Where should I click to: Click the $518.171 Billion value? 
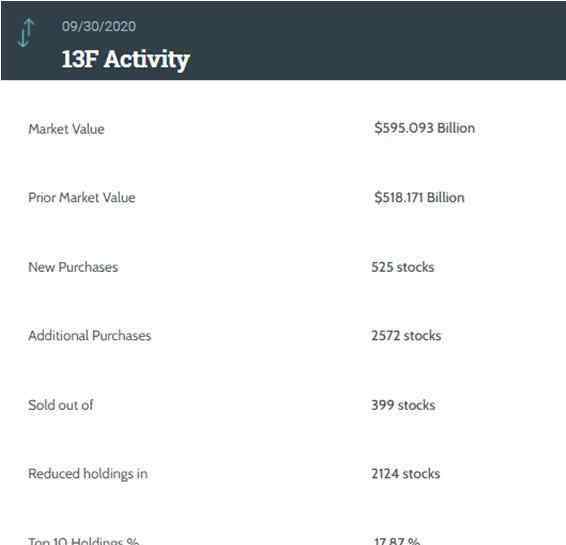point(419,197)
